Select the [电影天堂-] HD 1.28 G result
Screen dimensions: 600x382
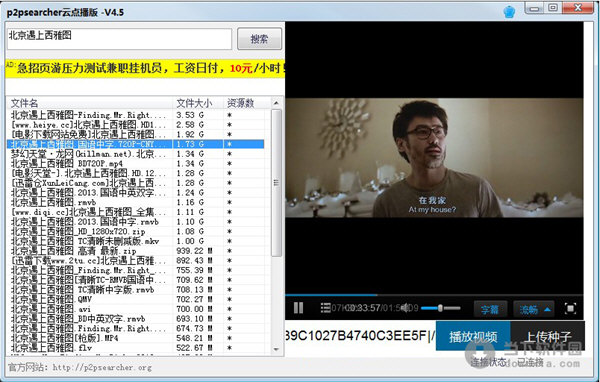point(135,173)
